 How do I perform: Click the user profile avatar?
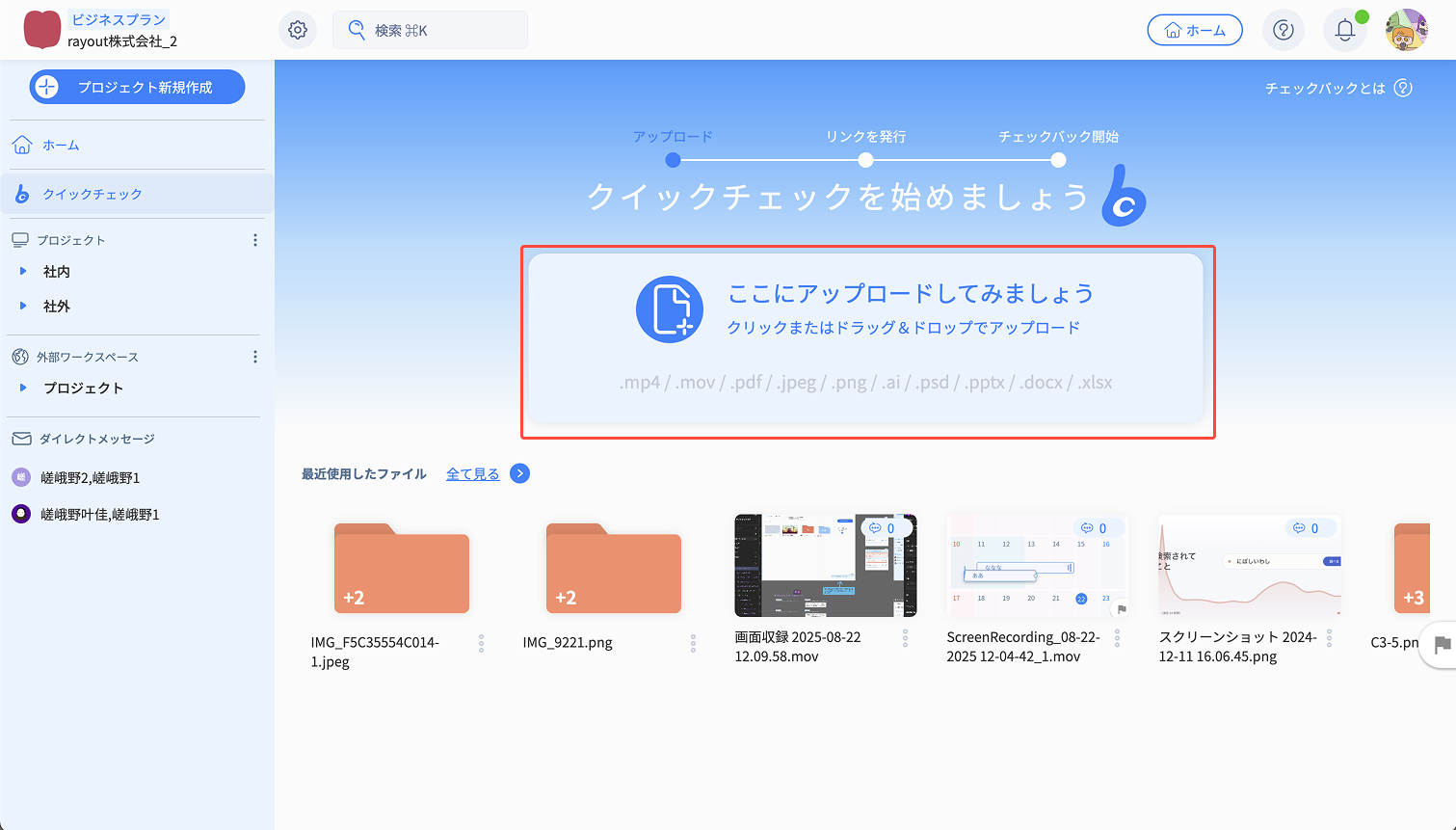(x=1406, y=30)
